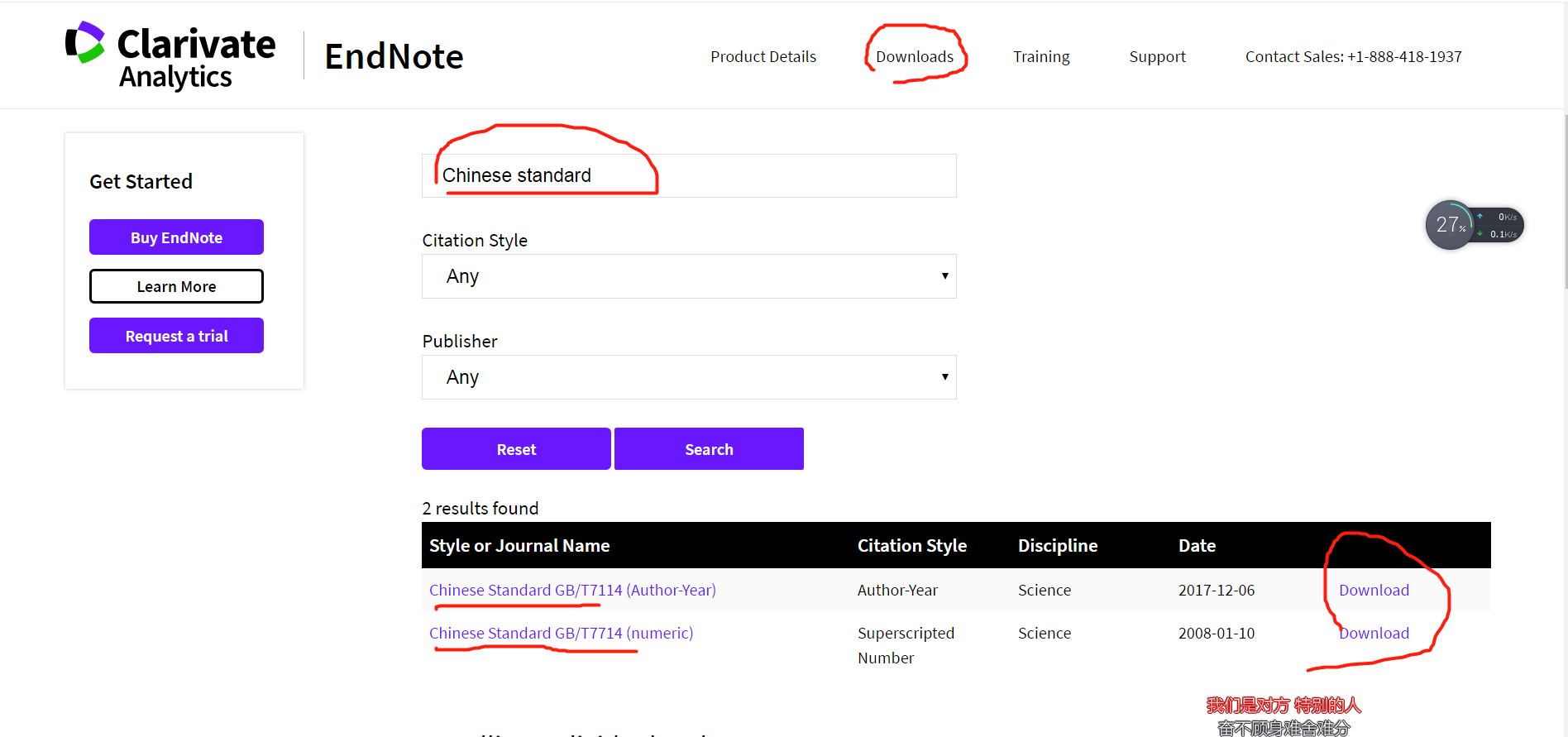This screenshot has width=1568, height=737.
Task: Open the Product Details menu item
Action: 763,56
